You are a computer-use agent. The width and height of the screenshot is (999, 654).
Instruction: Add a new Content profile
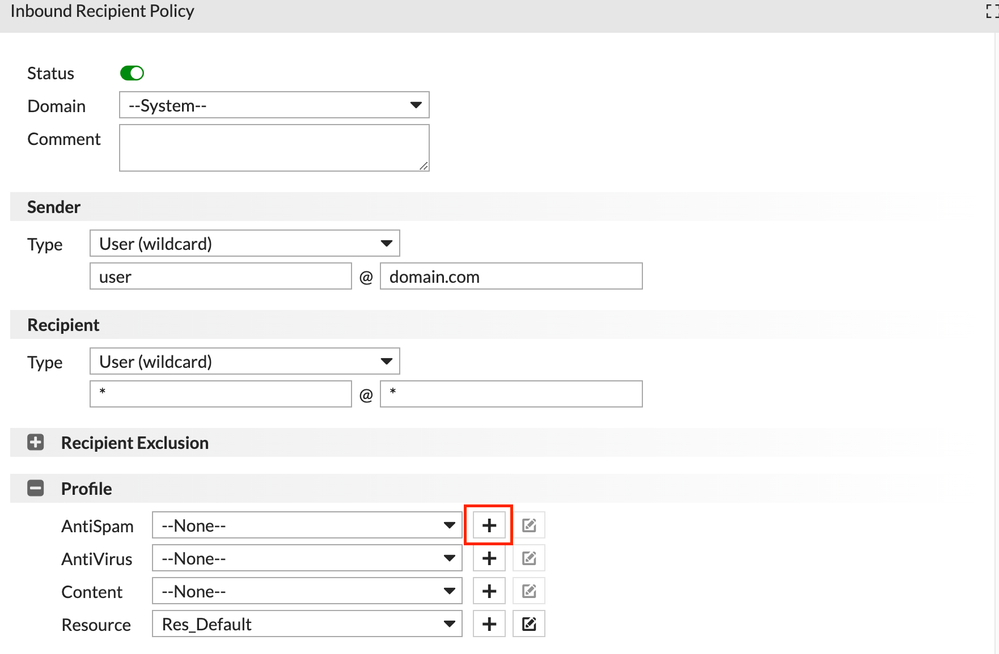pos(489,591)
